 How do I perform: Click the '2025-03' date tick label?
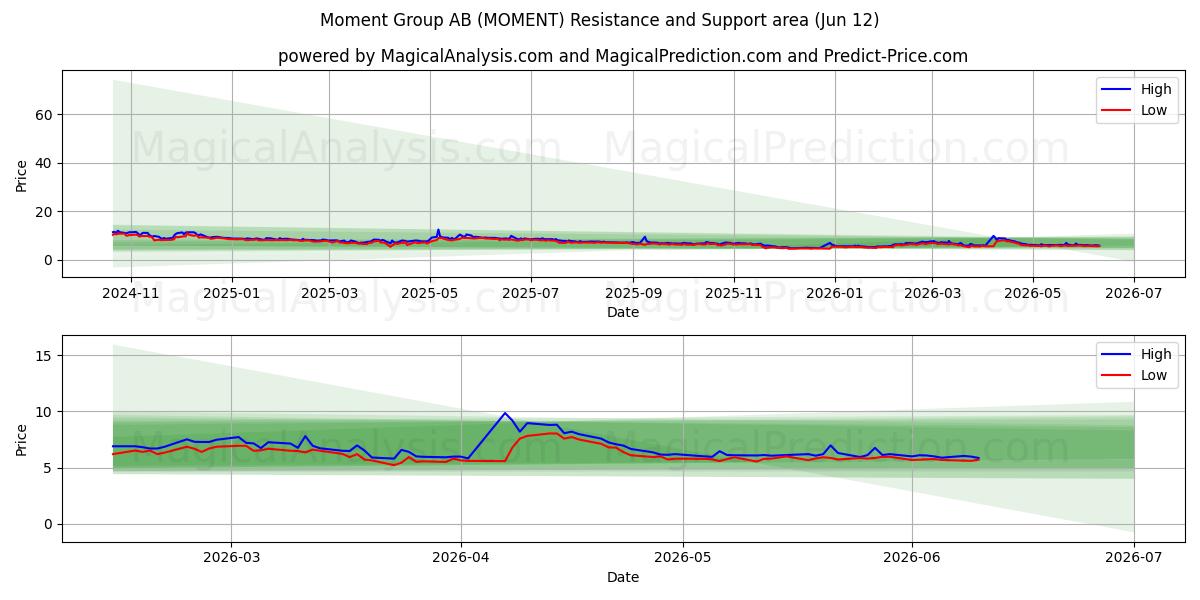click(x=329, y=294)
